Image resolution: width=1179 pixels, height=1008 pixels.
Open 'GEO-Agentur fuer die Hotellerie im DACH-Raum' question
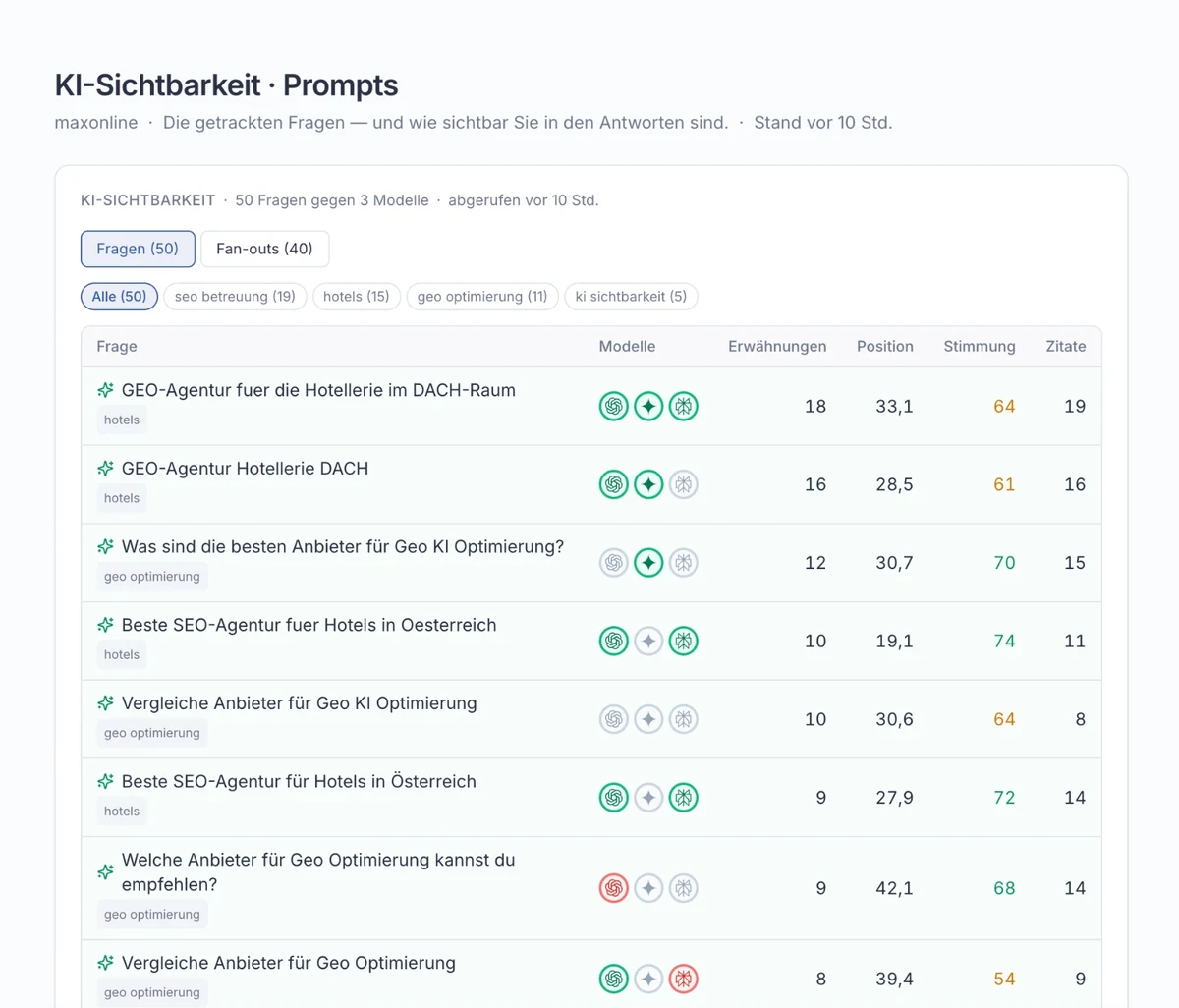coord(318,390)
